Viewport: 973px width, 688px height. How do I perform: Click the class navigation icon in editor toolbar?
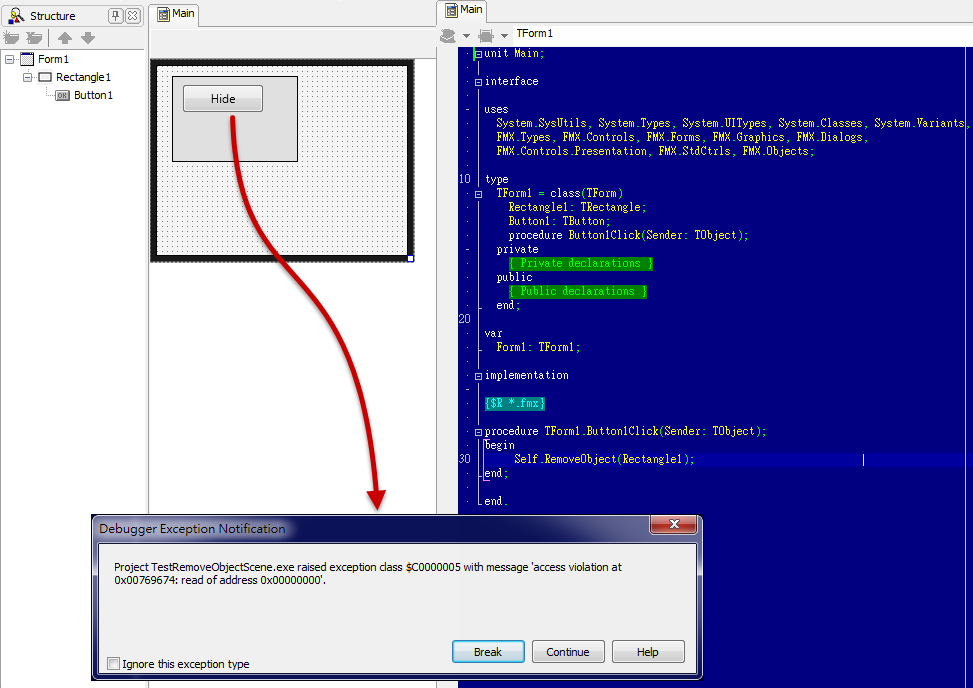447,35
